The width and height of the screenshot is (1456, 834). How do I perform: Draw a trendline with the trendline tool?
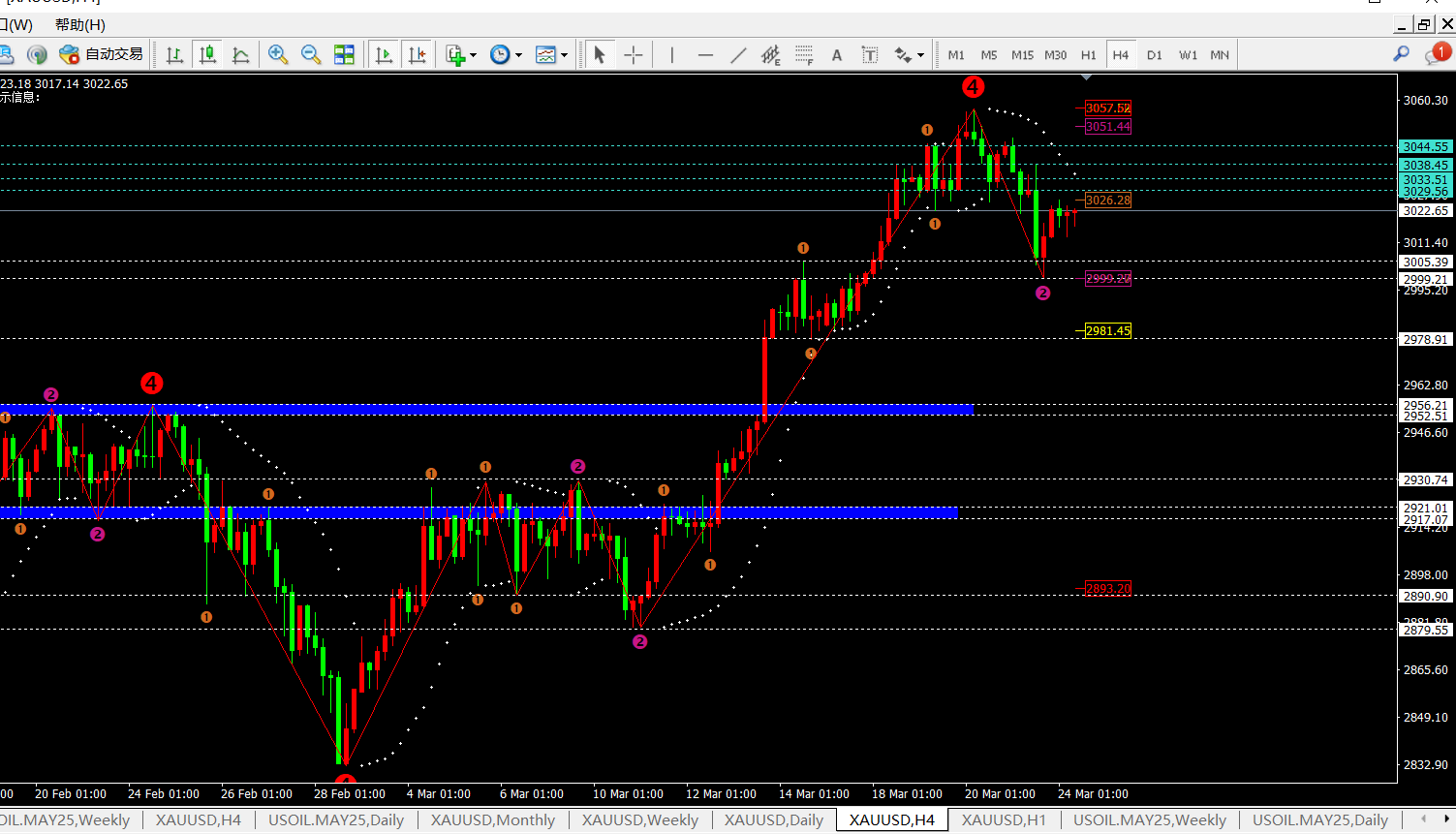(x=738, y=55)
